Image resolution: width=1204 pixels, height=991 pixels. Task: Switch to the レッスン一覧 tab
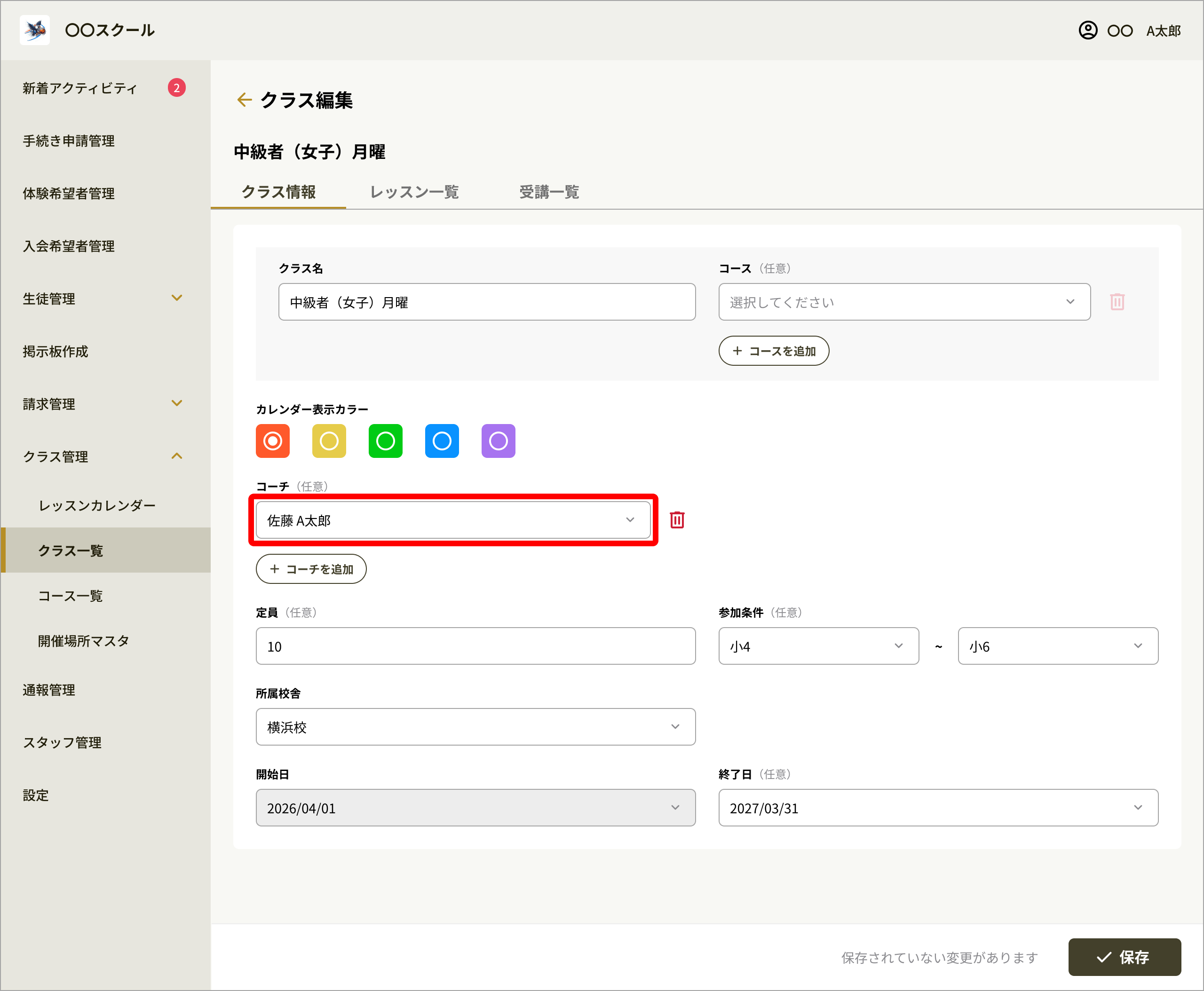tap(415, 192)
